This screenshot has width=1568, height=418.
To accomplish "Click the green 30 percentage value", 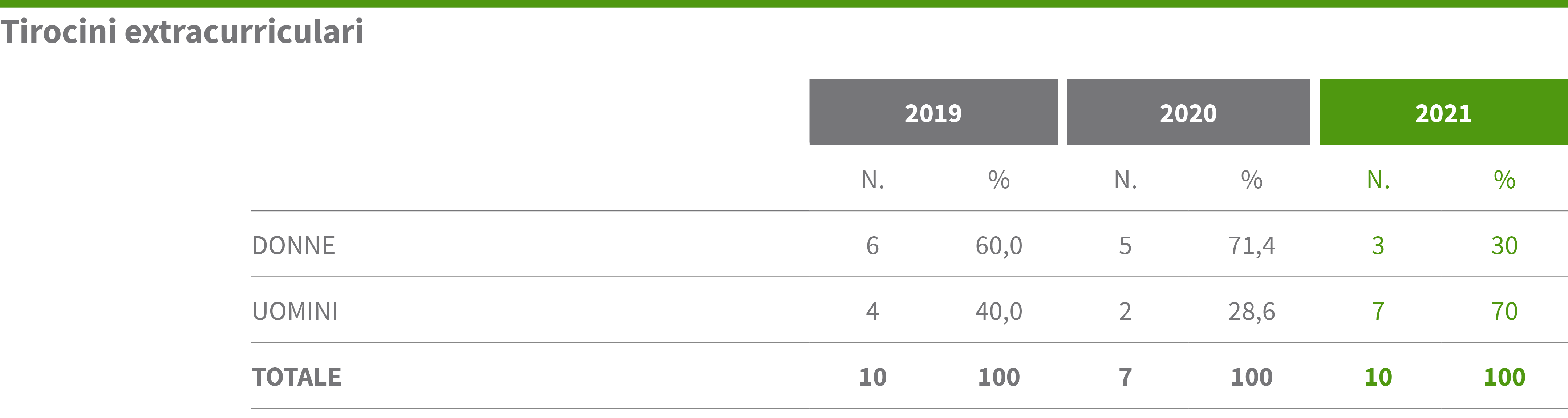I will click(x=1504, y=246).
